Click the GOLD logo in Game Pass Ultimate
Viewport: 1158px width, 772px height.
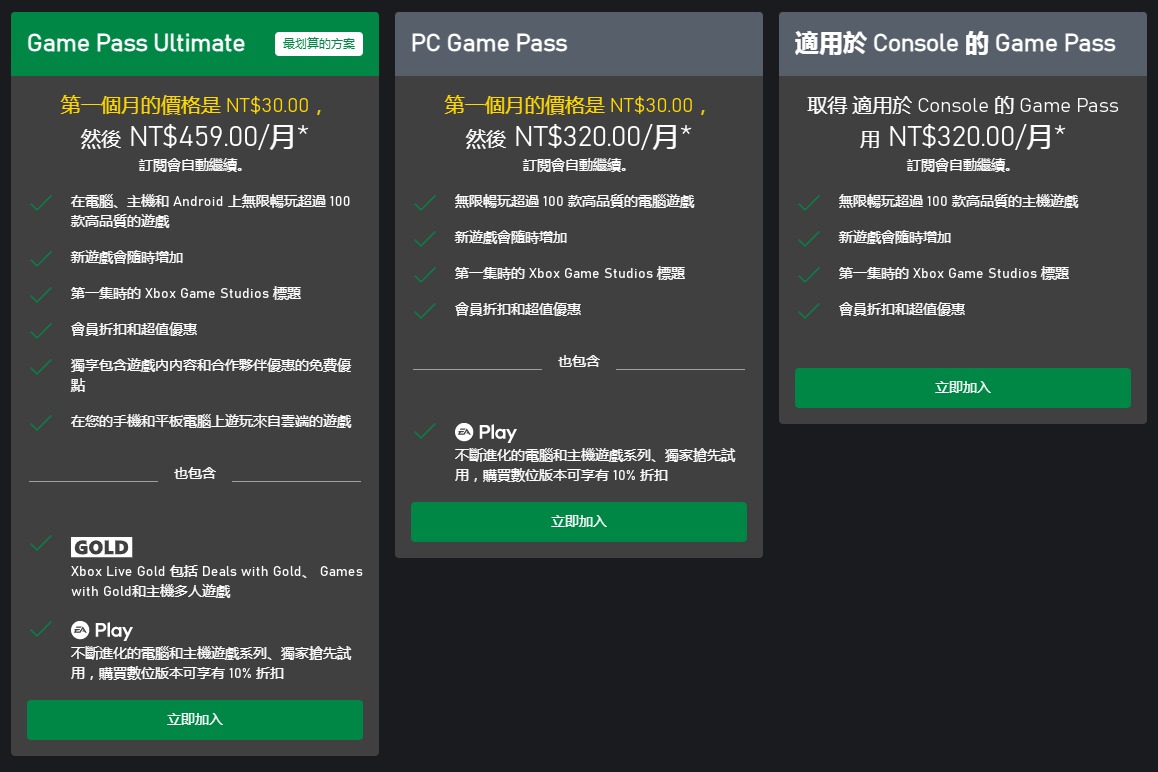tap(101, 547)
